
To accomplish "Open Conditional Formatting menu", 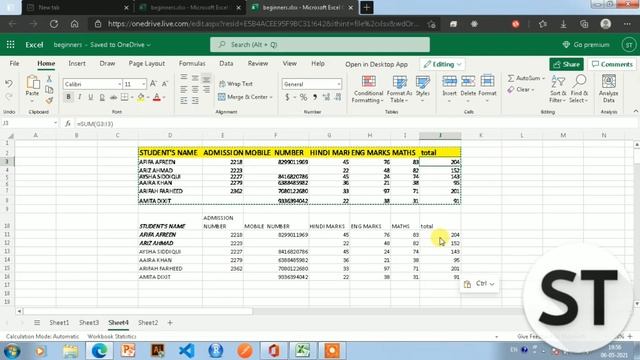I will click(368, 89).
